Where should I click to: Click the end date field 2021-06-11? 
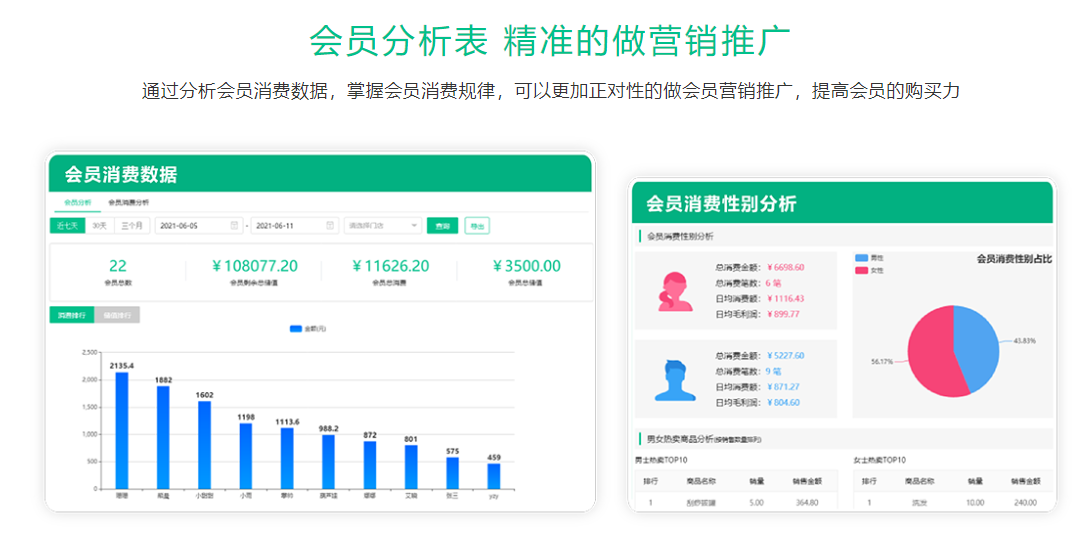click(293, 225)
